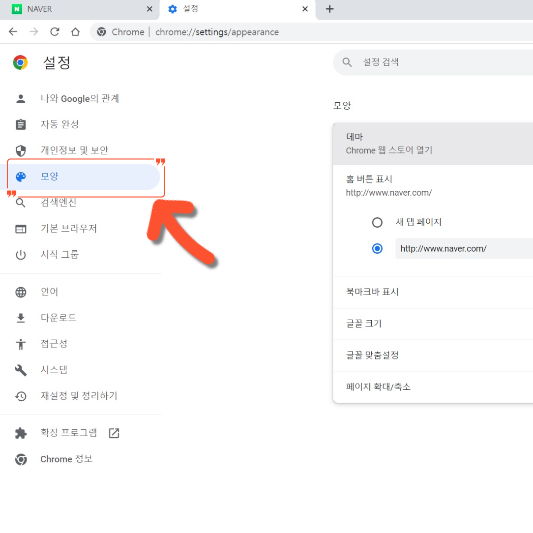Click the Chrome logo next to 설정 title

pos(20,63)
